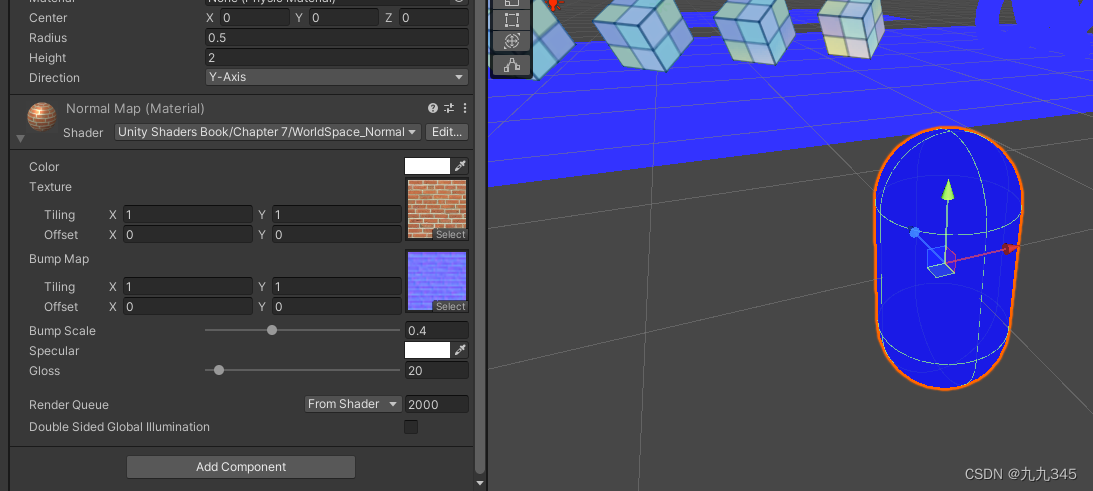This screenshot has height=491, width=1093.
Task: Click the Bump Scale slider handle
Action: pyautogui.click(x=272, y=330)
